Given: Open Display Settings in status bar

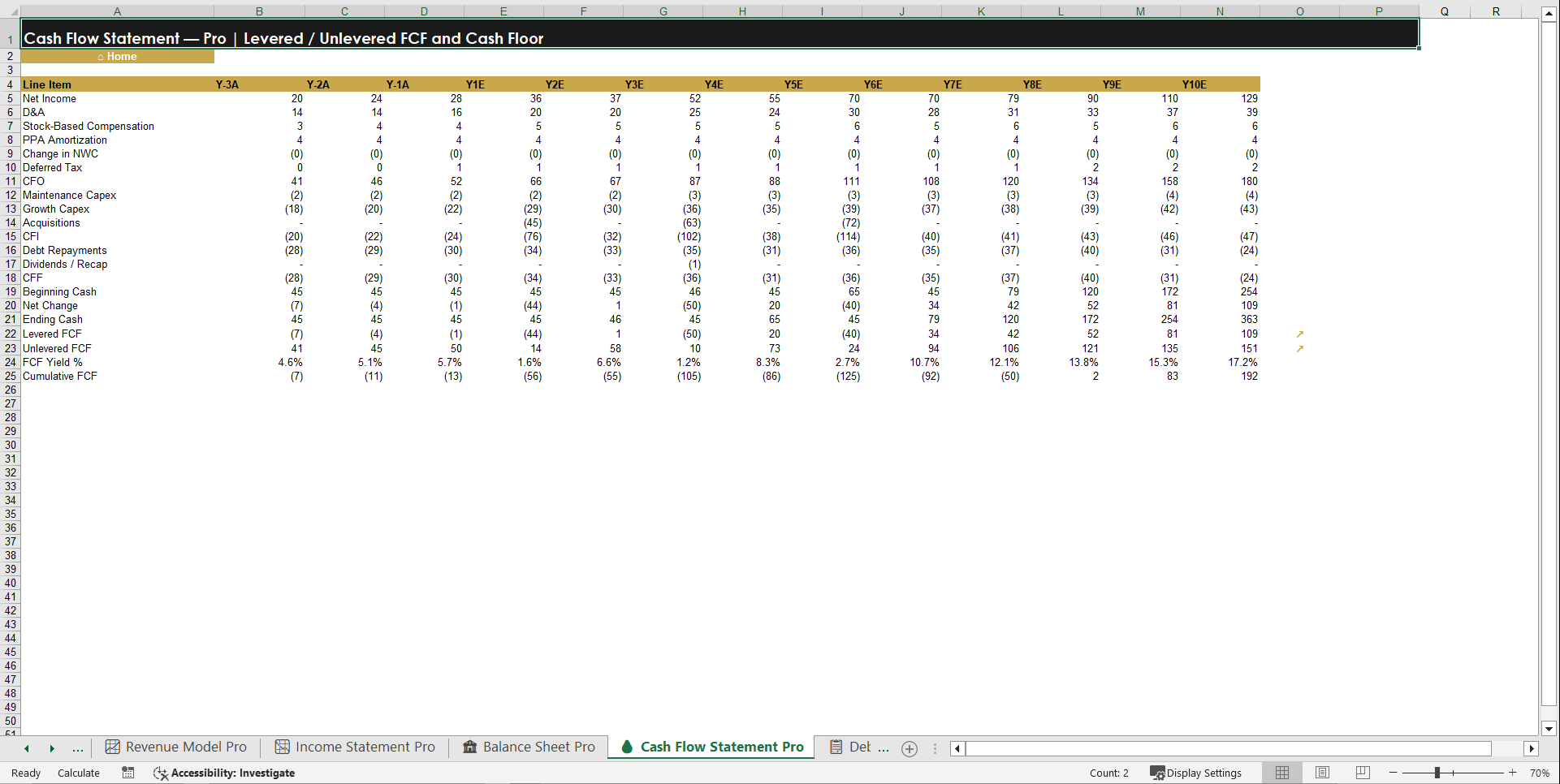Looking at the screenshot, I should [x=1196, y=773].
